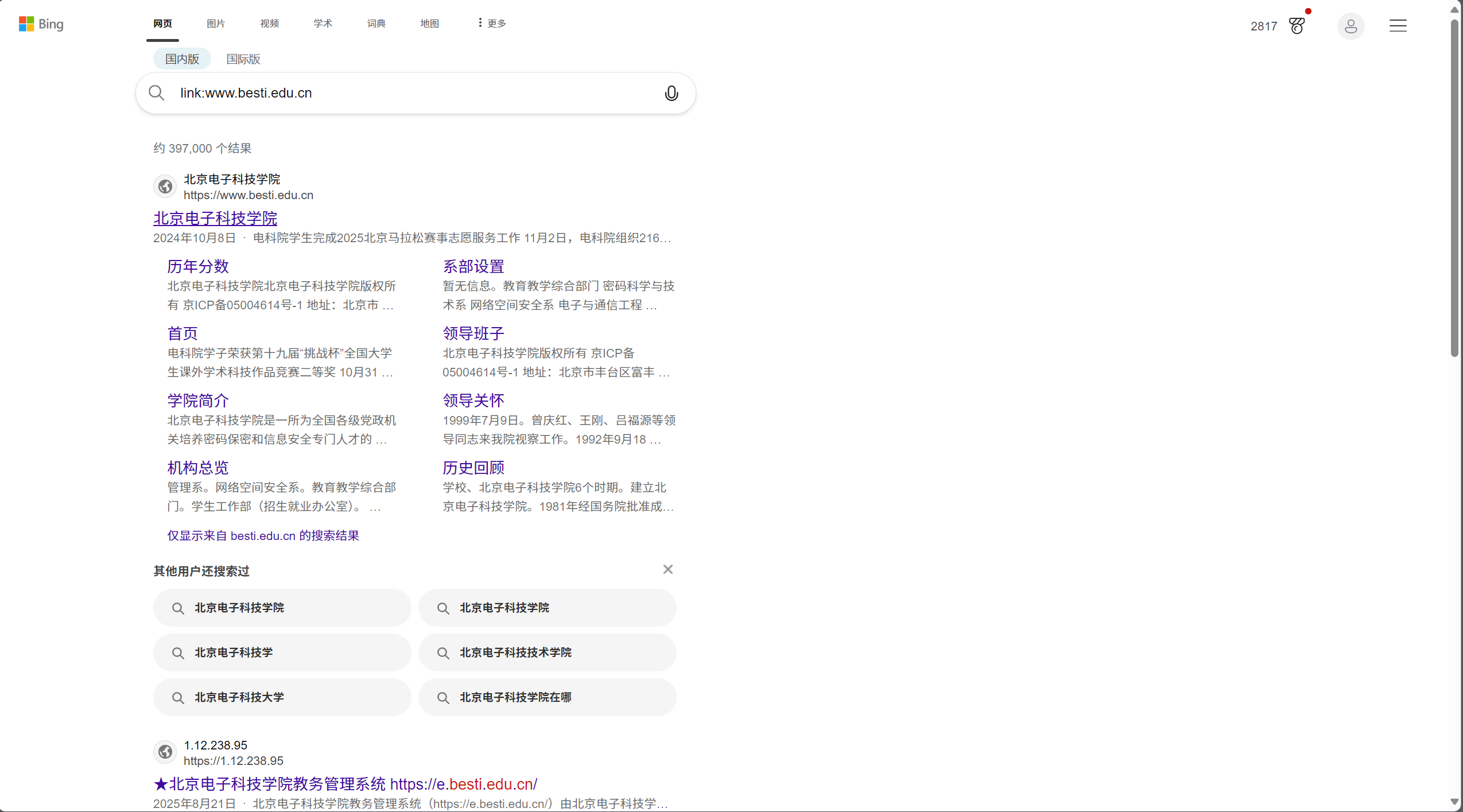
Task: Dismiss the 其他用户还搜索过 panel
Action: [x=668, y=569]
